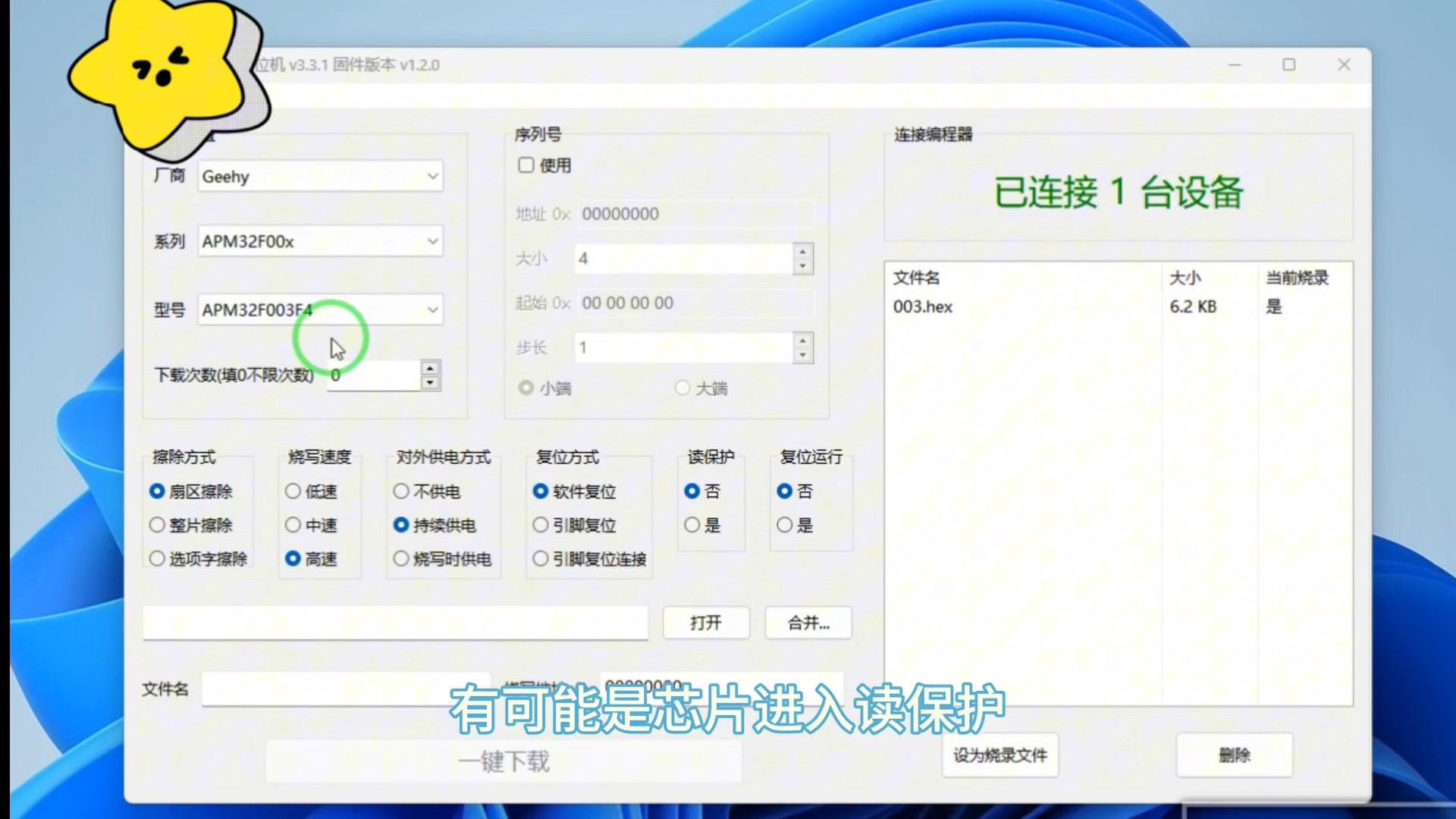The height and width of the screenshot is (819, 1456).
Task: Select 003.hex in the file list
Action: pos(923,306)
